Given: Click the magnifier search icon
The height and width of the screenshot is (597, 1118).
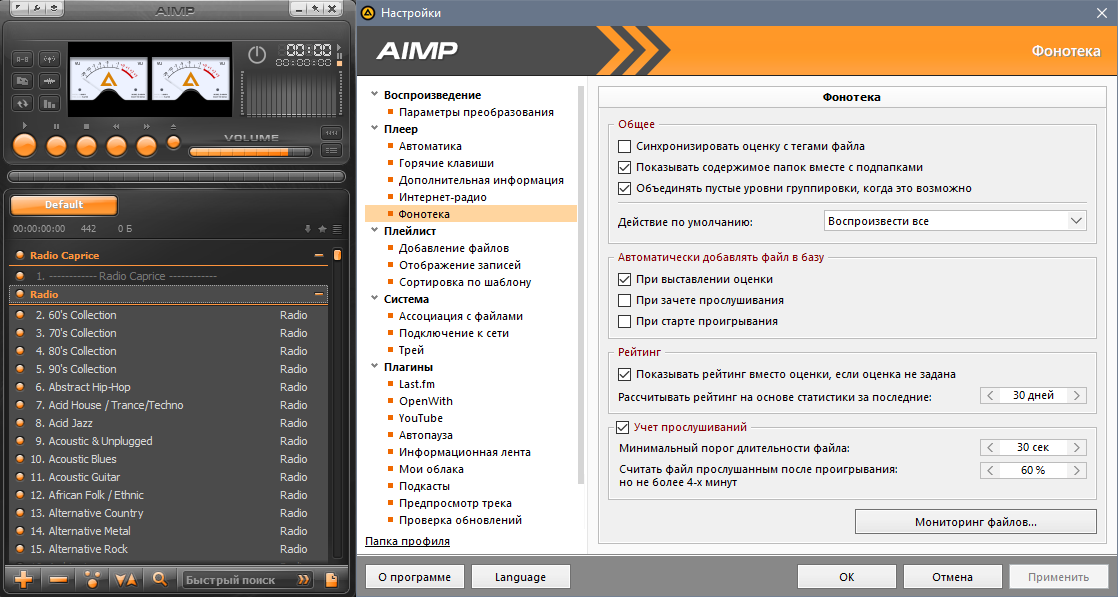Looking at the screenshot, I should pos(160,579).
